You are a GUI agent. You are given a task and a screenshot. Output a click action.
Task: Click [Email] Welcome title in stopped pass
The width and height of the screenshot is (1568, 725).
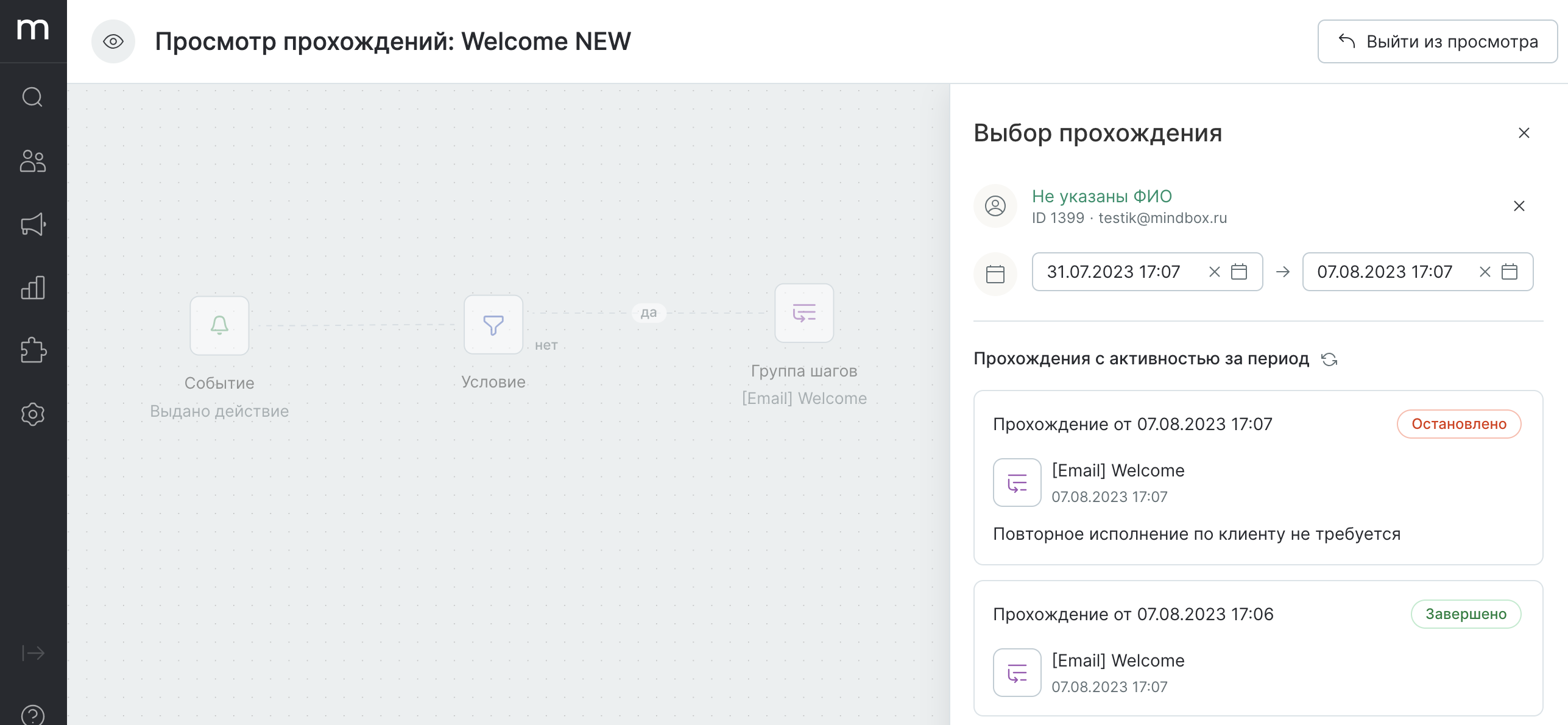point(1118,470)
